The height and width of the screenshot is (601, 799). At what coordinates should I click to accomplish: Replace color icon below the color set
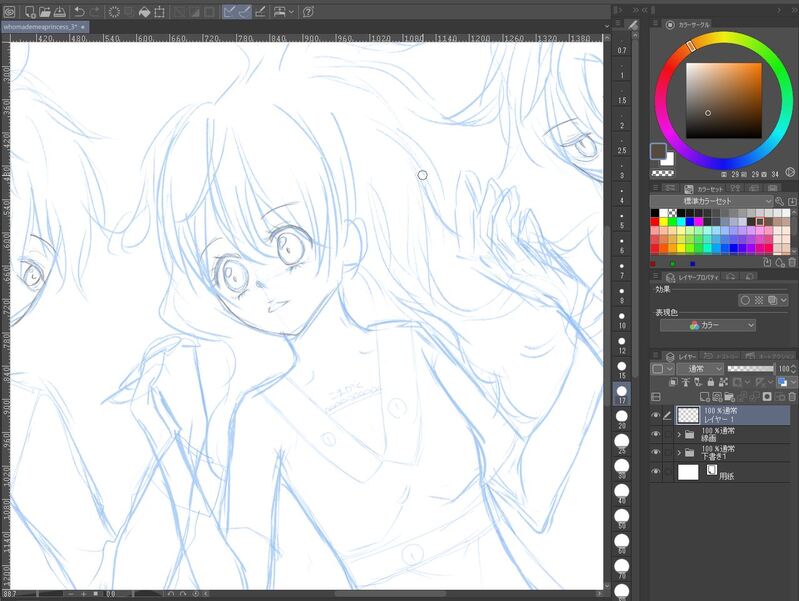click(x=767, y=263)
